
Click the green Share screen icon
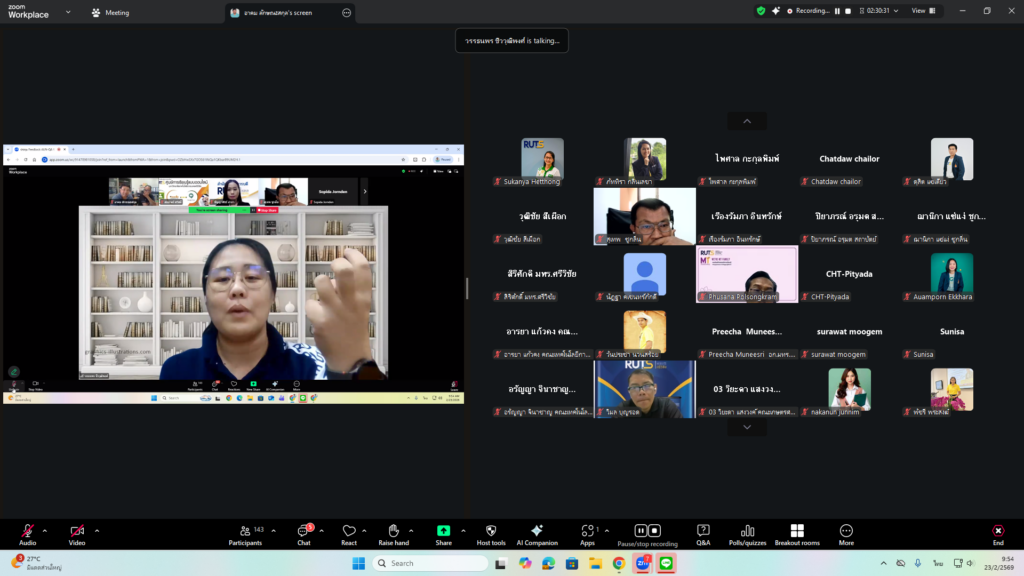[x=443, y=531]
